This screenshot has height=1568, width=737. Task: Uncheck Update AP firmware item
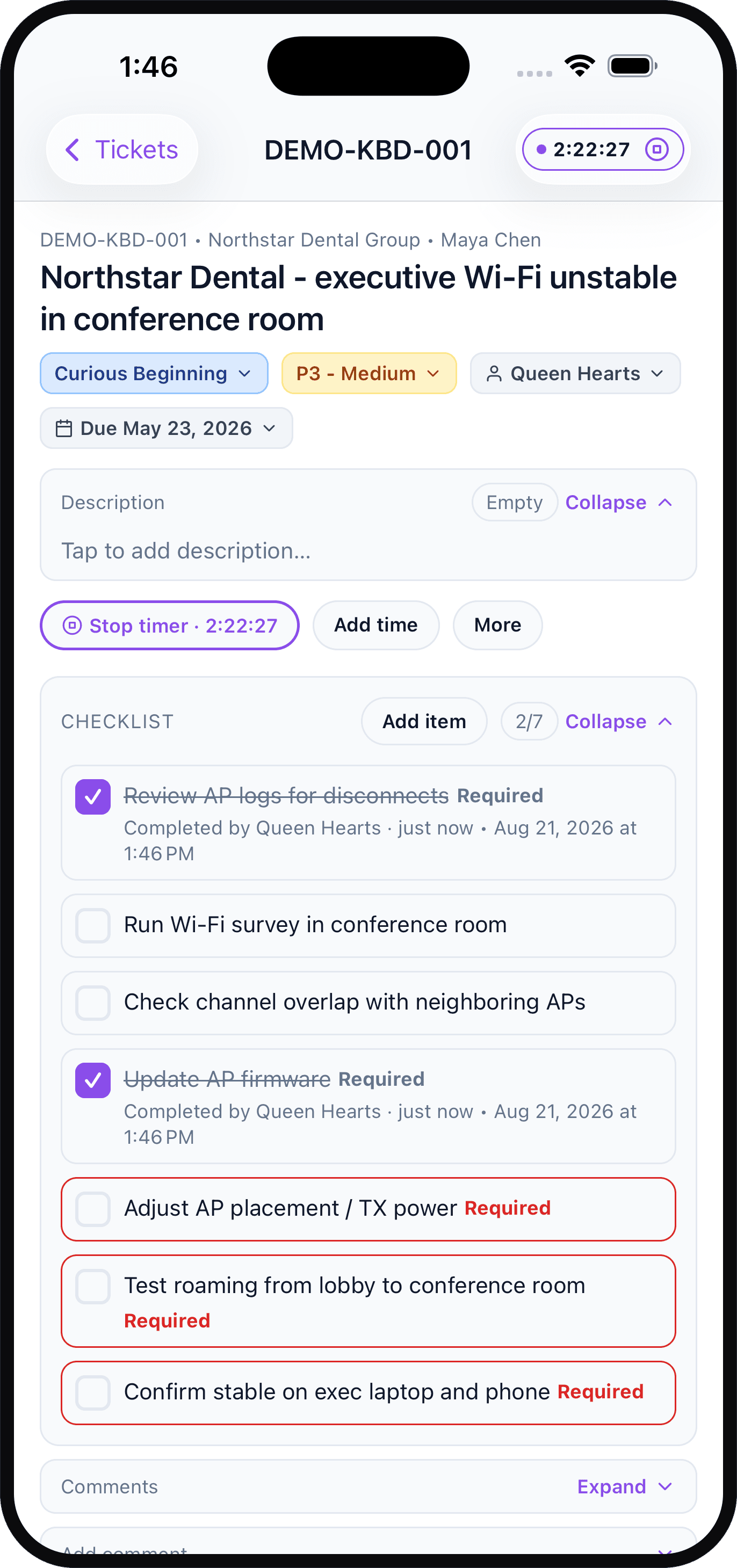click(92, 1080)
